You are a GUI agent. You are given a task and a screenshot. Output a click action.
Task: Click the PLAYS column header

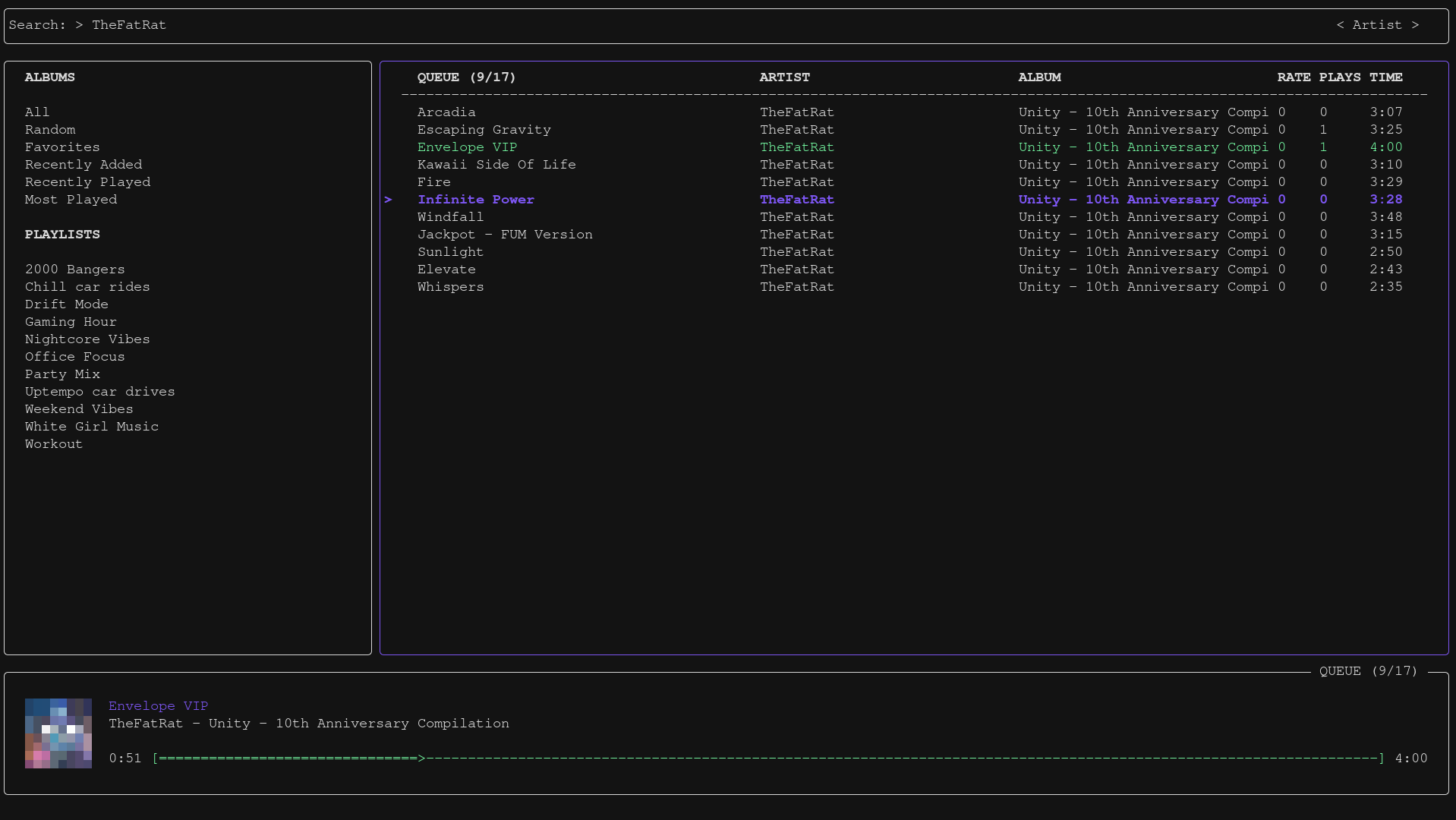pos(1339,77)
